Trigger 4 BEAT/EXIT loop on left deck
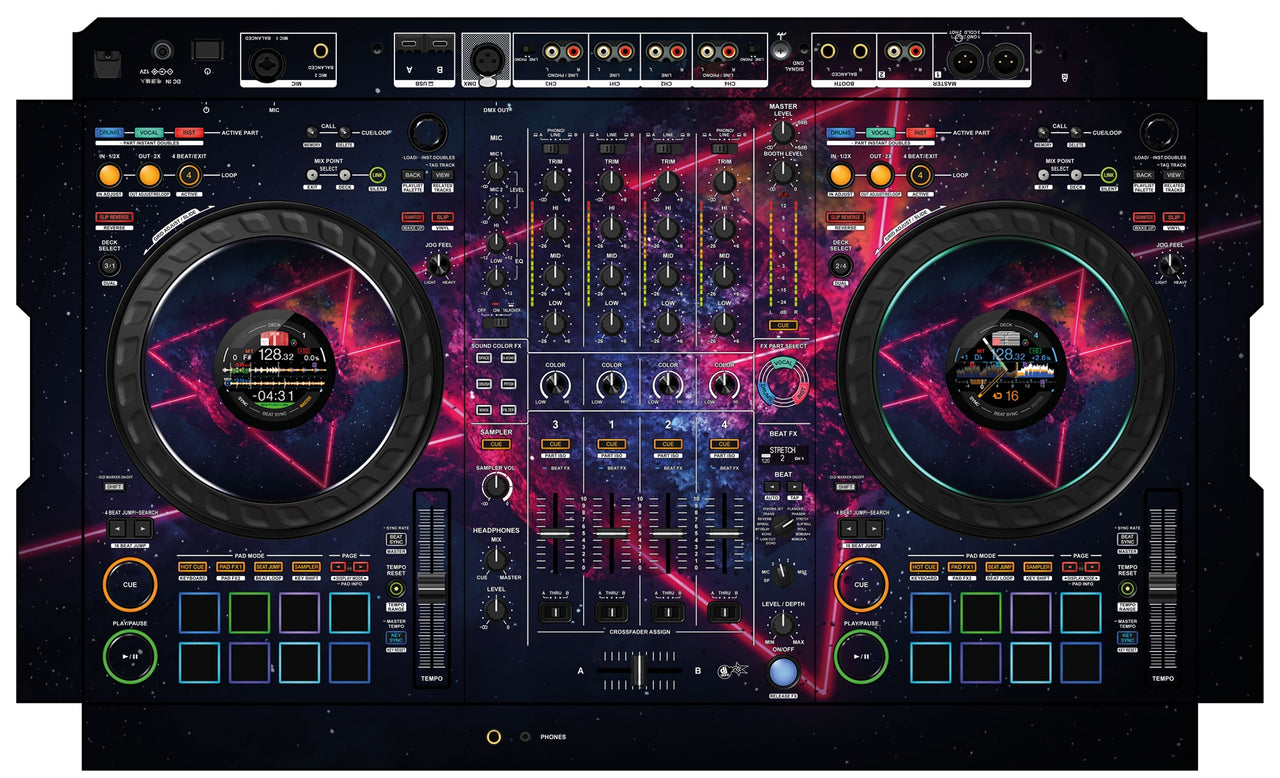Screen dimensions: 1280x778 189,176
